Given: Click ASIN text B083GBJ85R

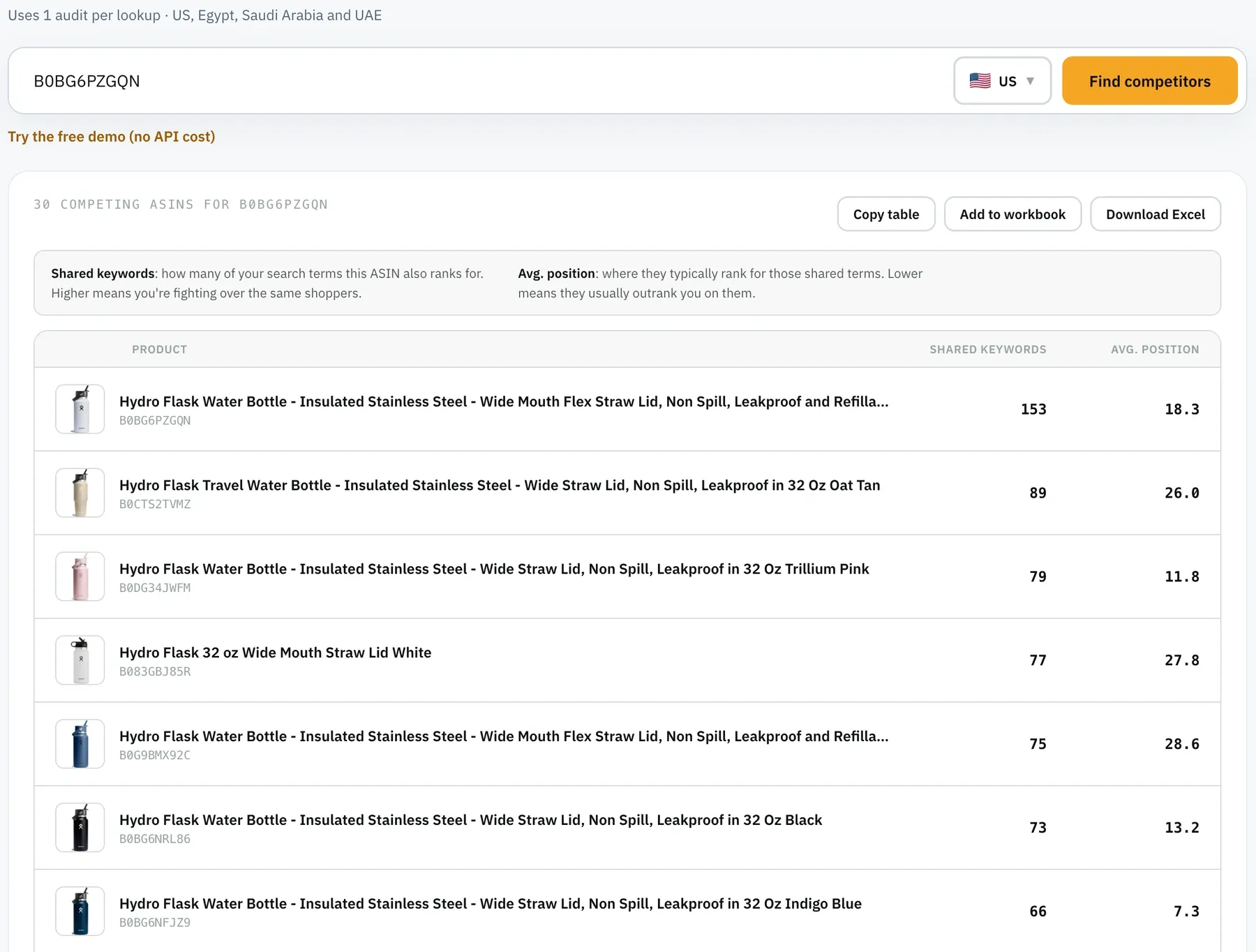Looking at the screenshot, I should (155, 671).
